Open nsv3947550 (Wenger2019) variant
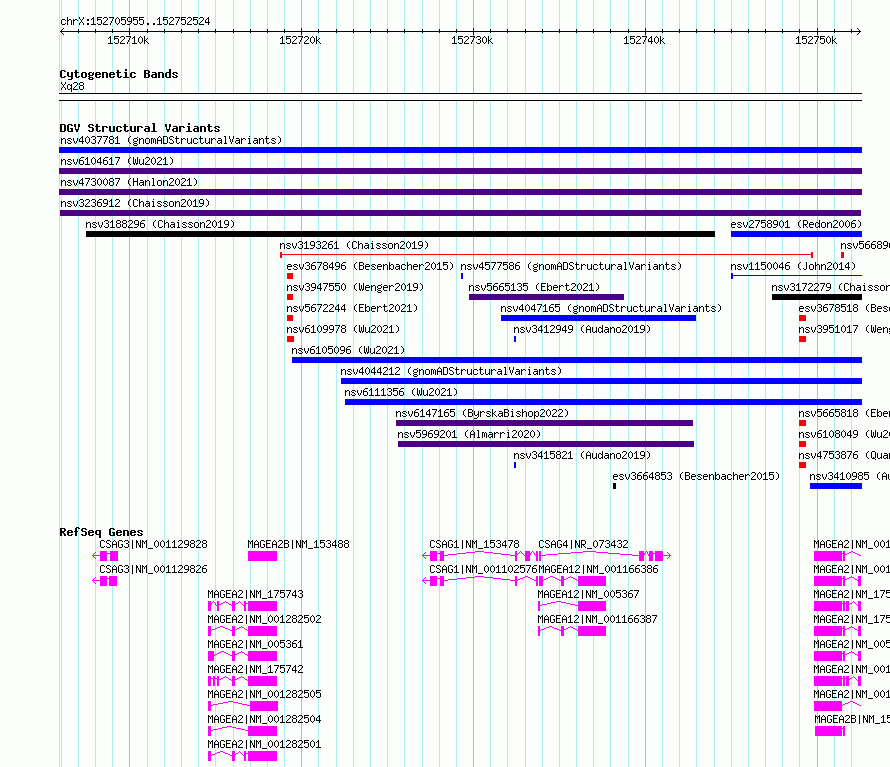The width and height of the screenshot is (890, 767). click(355, 287)
